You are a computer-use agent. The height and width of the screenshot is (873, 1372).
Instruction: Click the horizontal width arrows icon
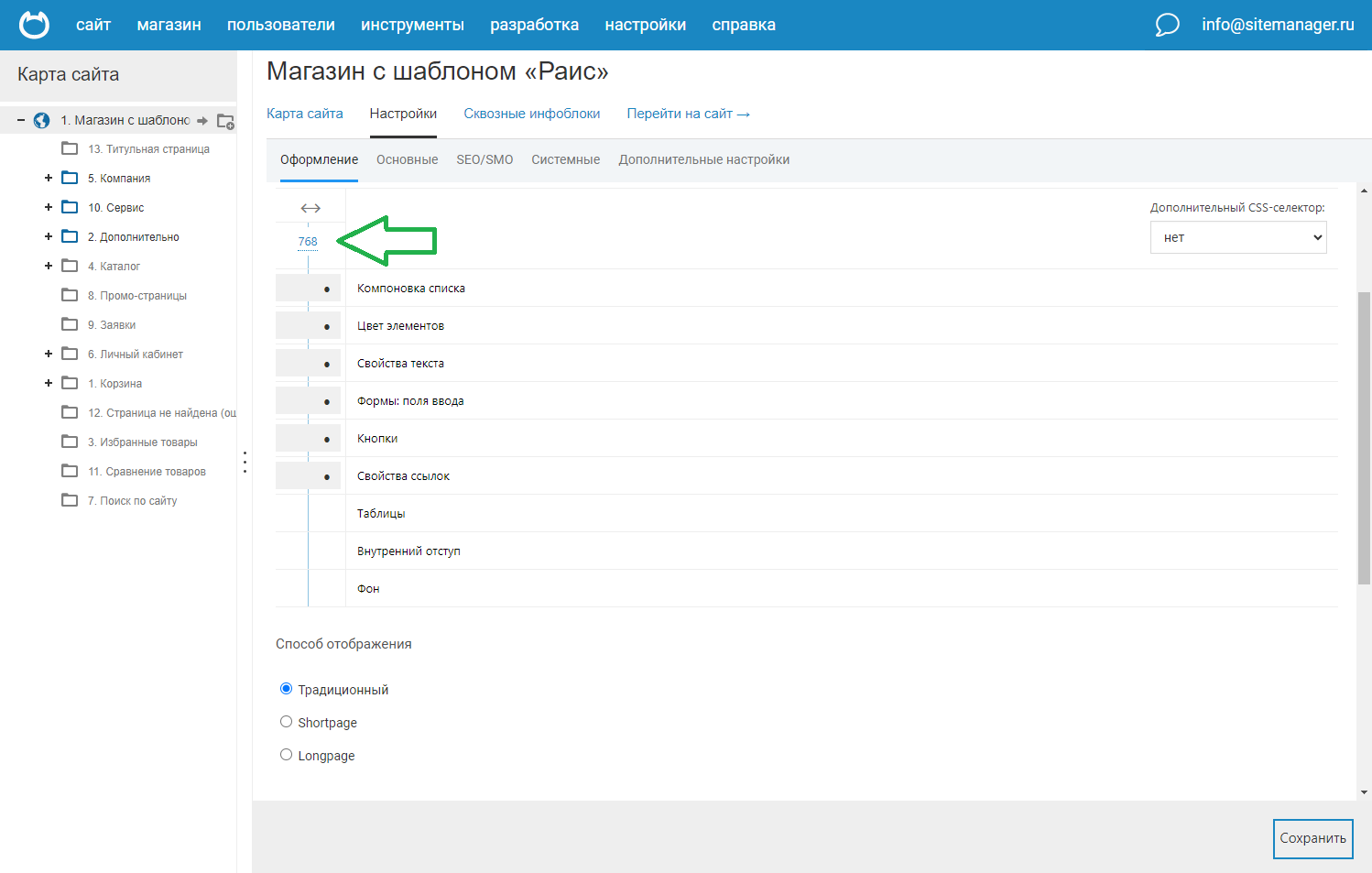[x=310, y=208]
